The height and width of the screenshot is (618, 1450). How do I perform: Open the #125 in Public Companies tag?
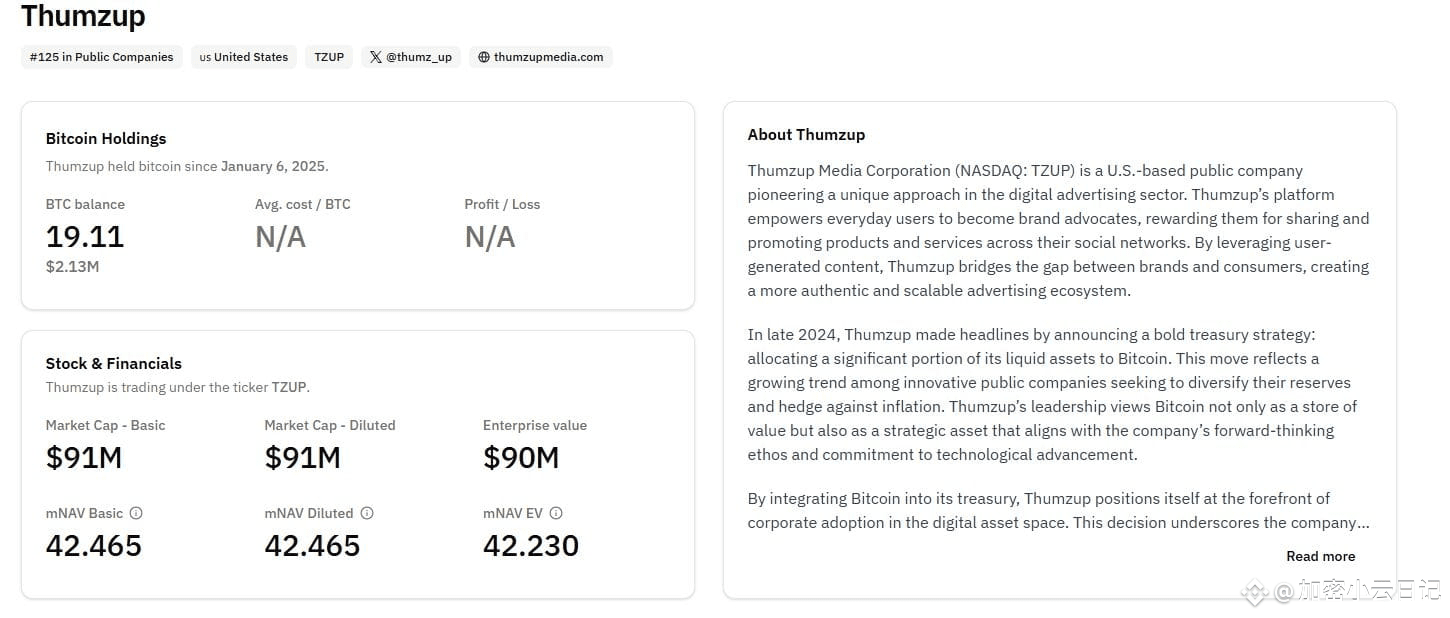101,57
